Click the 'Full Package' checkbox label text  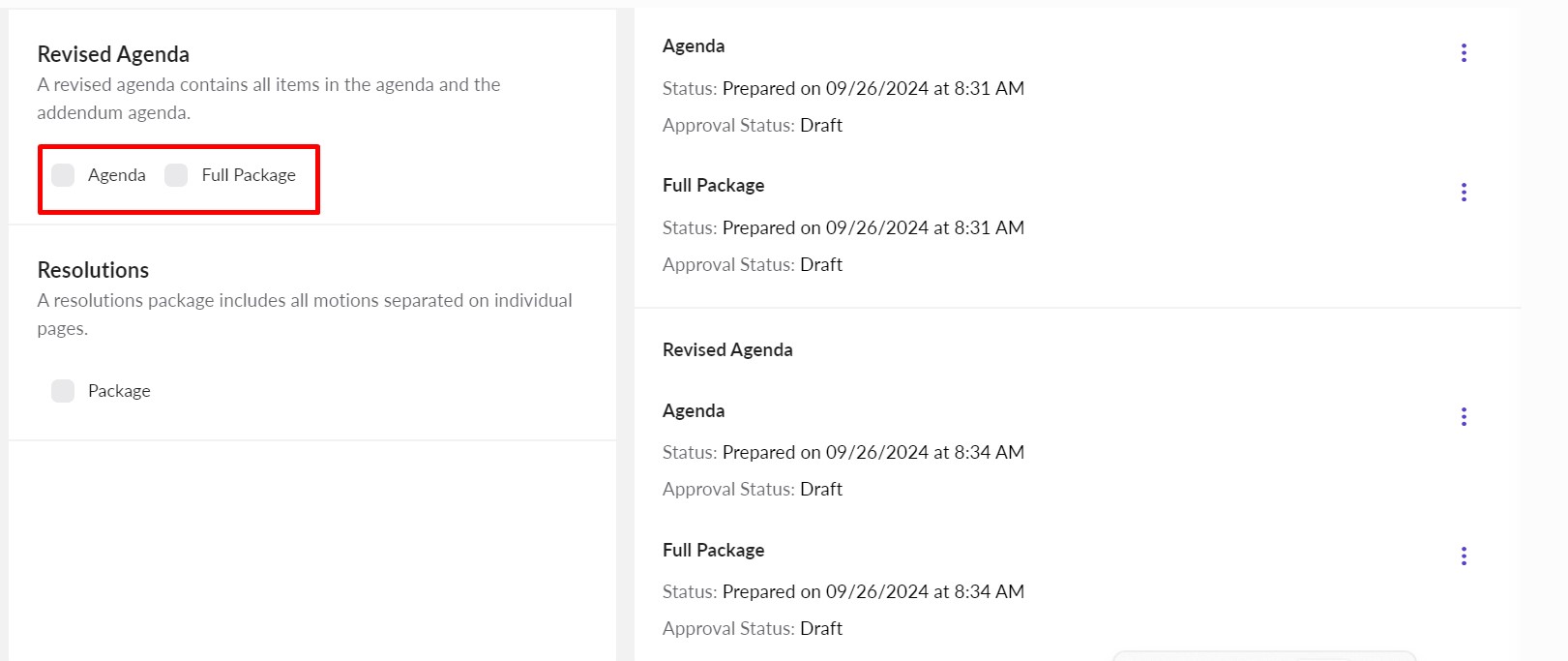click(249, 175)
